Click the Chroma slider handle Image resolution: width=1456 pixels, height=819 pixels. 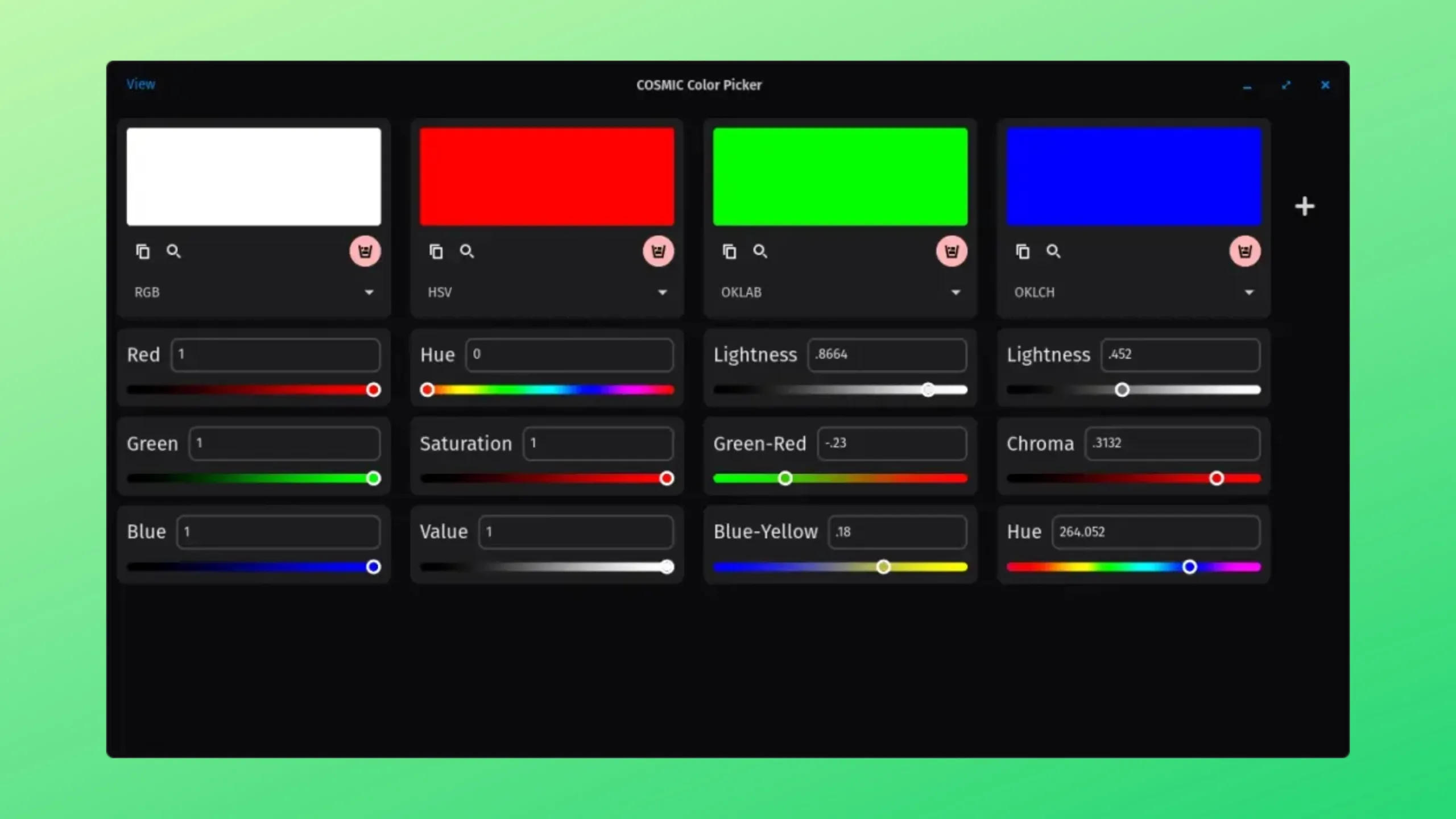pos(1217,478)
